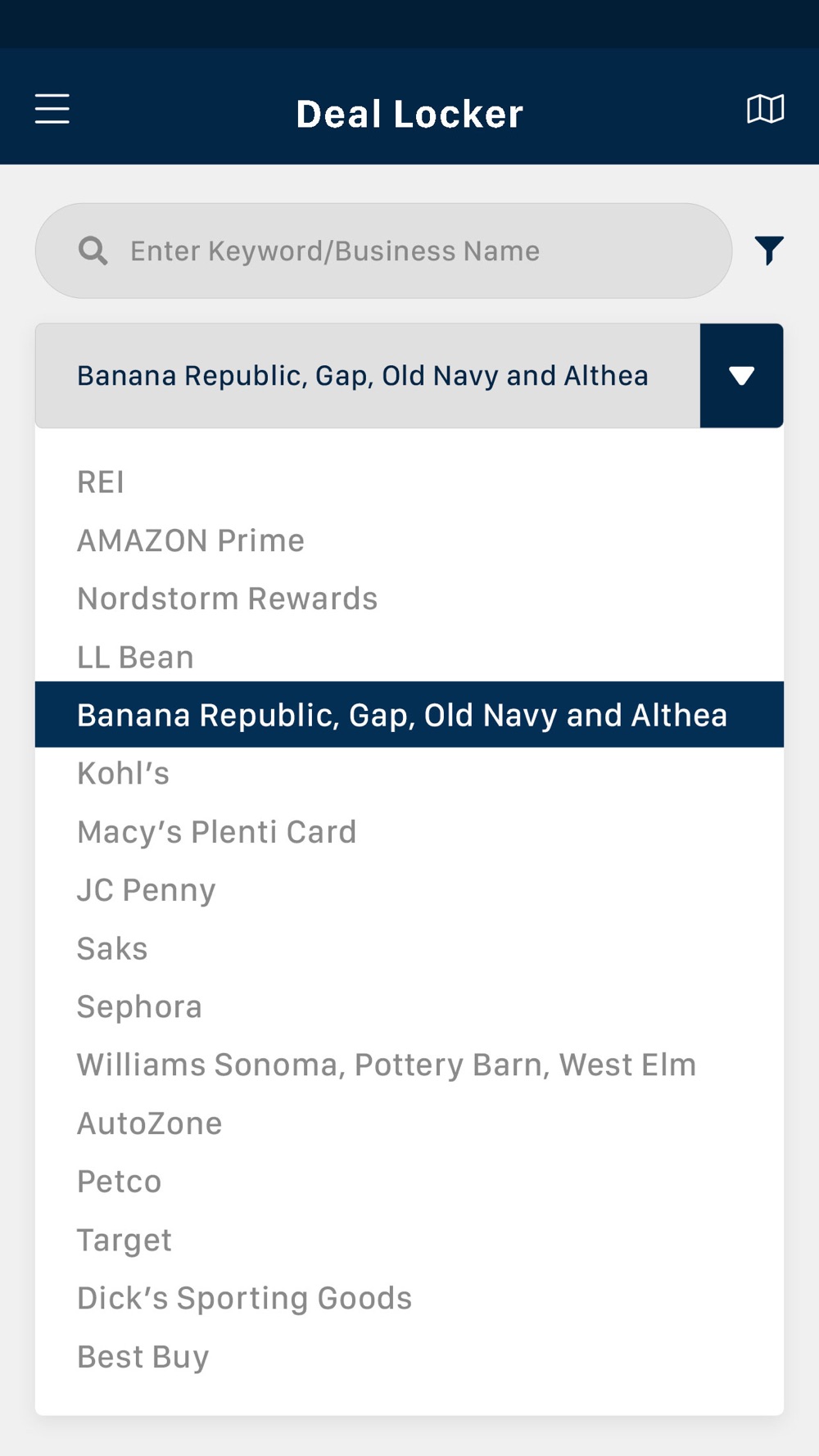Open the hamburger navigation menu
Viewport: 819px width, 1456px height.
coord(52,108)
